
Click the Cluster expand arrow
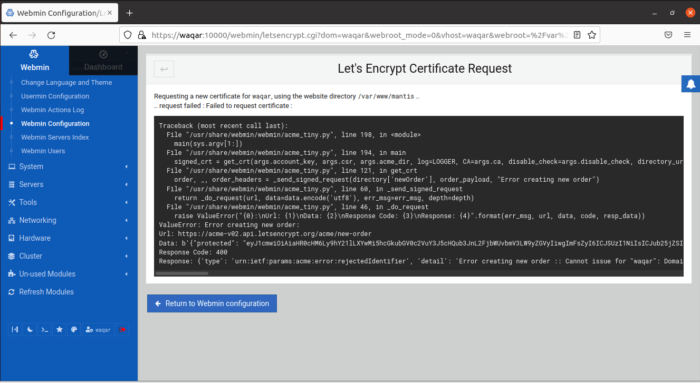click(126, 256)
